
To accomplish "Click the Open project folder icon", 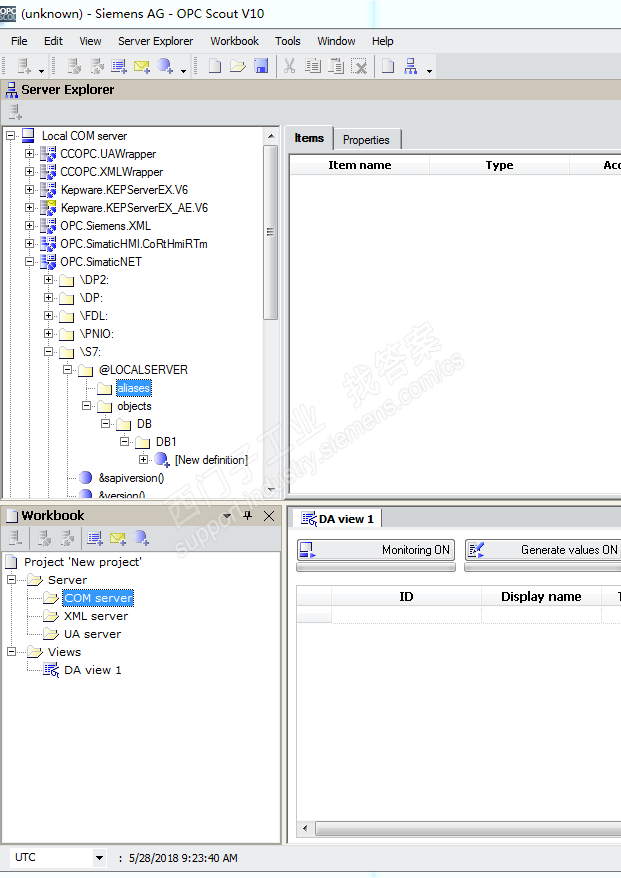I will pyautogui.click(x=237, y=66).
